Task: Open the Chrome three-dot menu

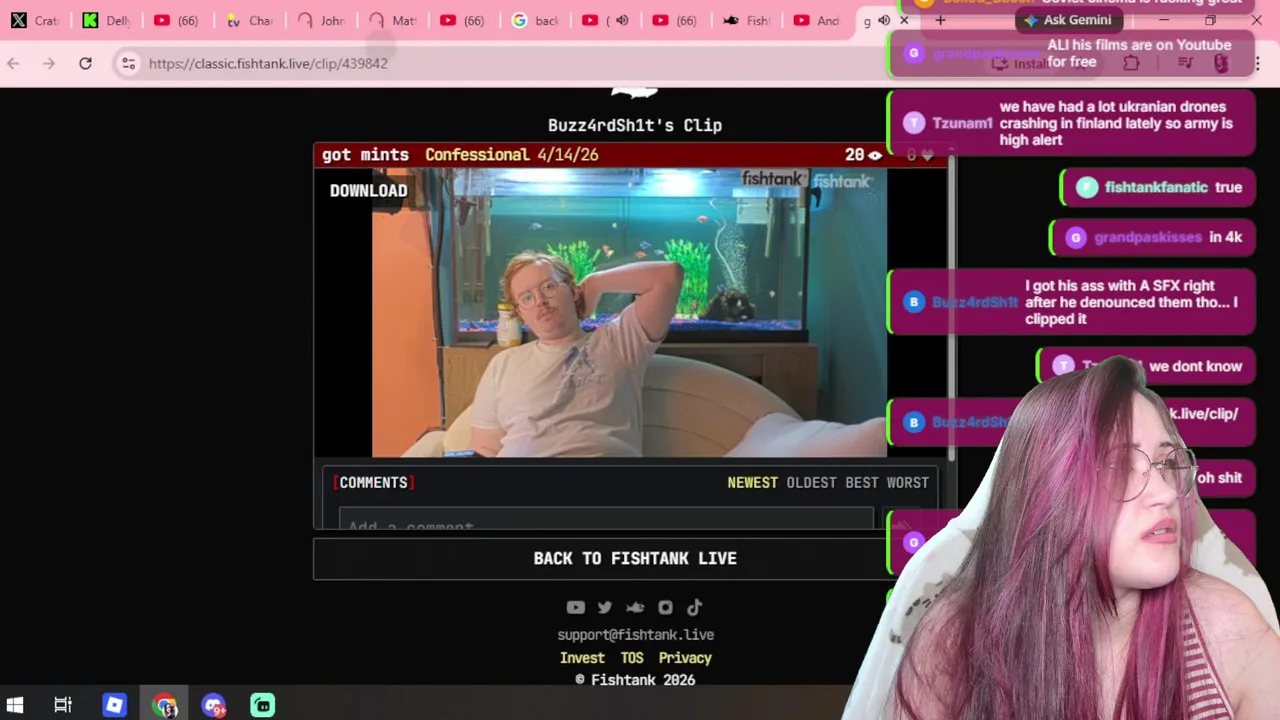Action: click(x=1257, y=63)
